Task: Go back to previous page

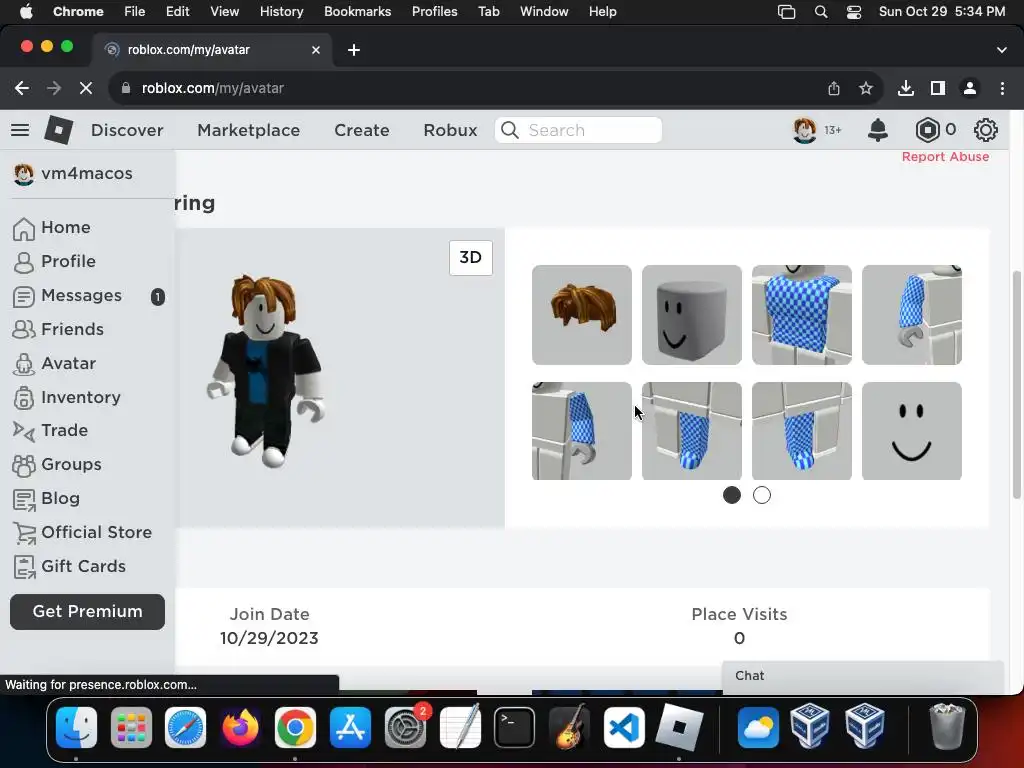Action: pos(22,88)
